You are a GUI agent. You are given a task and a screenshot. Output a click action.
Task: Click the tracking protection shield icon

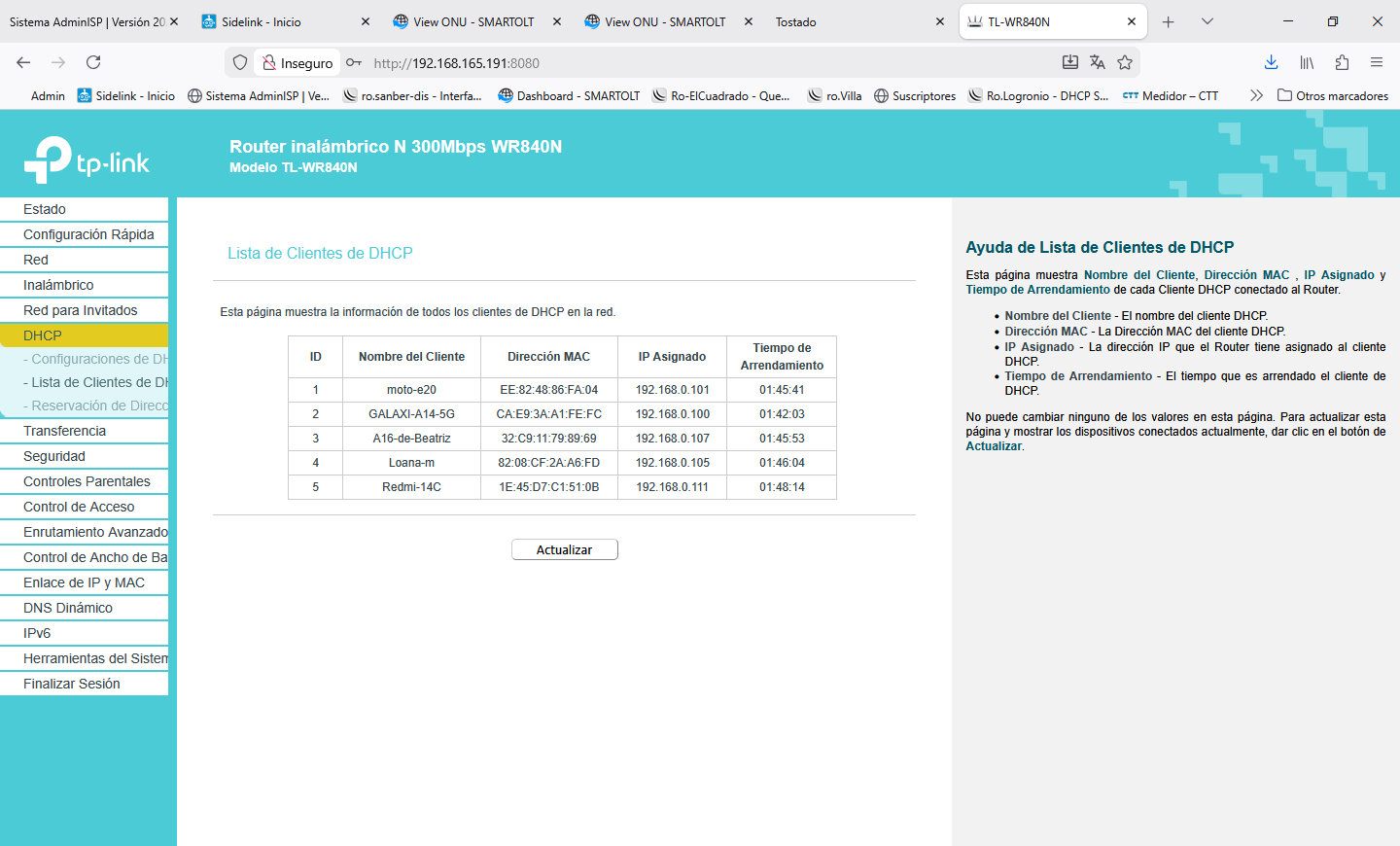click(x=240, y=62)
